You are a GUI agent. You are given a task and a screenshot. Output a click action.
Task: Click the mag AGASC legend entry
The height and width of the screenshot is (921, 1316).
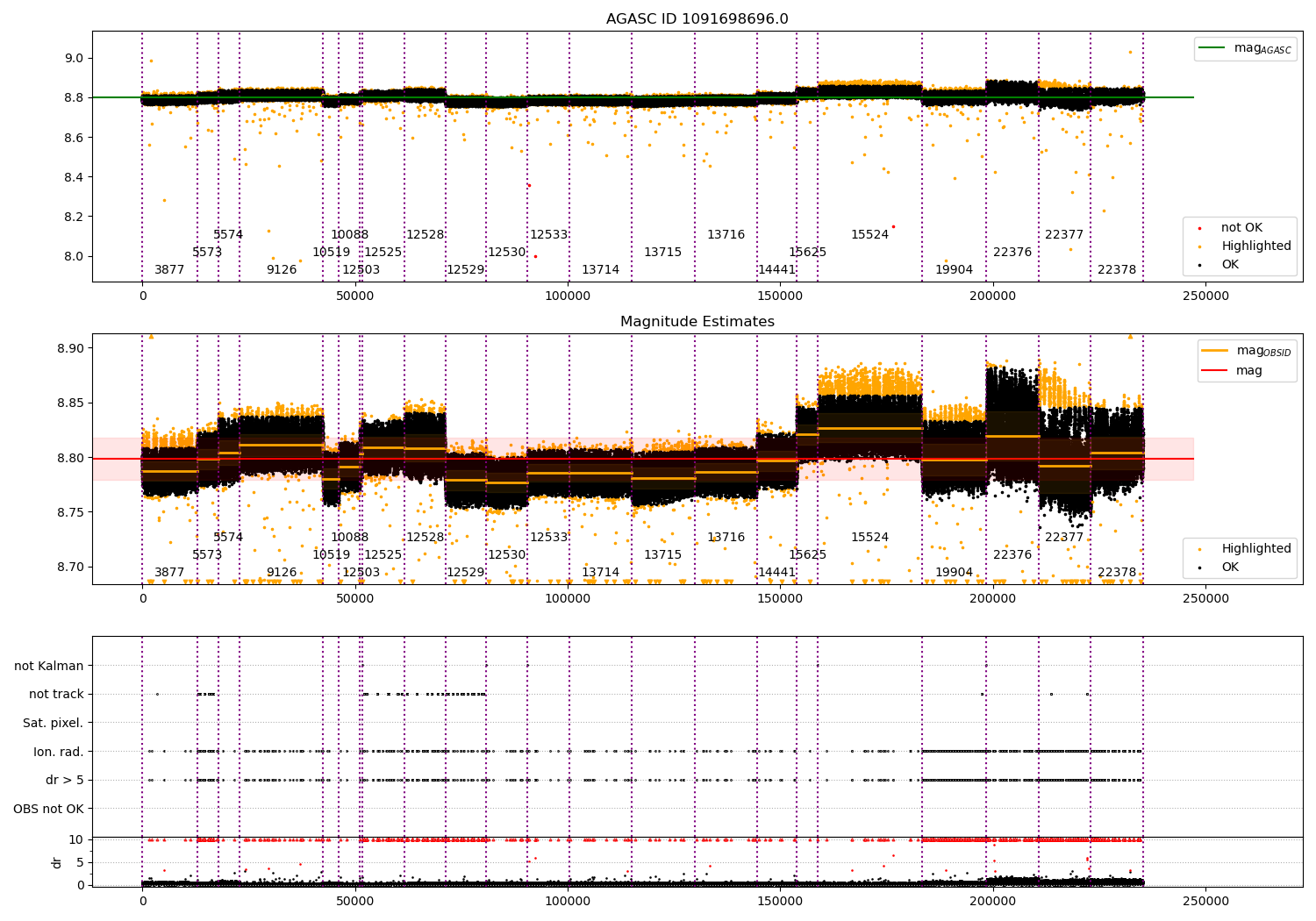pyautogui.click(x=1245, y=48)
